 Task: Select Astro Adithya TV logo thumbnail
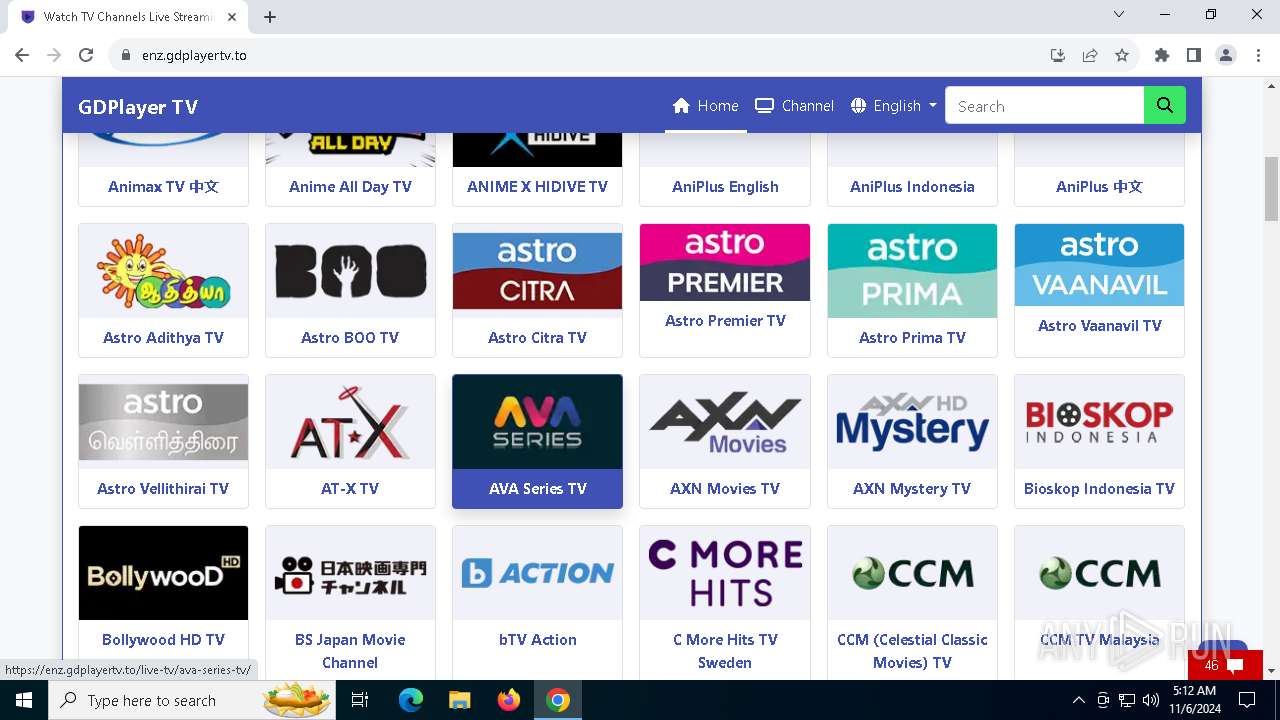[x=163, y=271]
